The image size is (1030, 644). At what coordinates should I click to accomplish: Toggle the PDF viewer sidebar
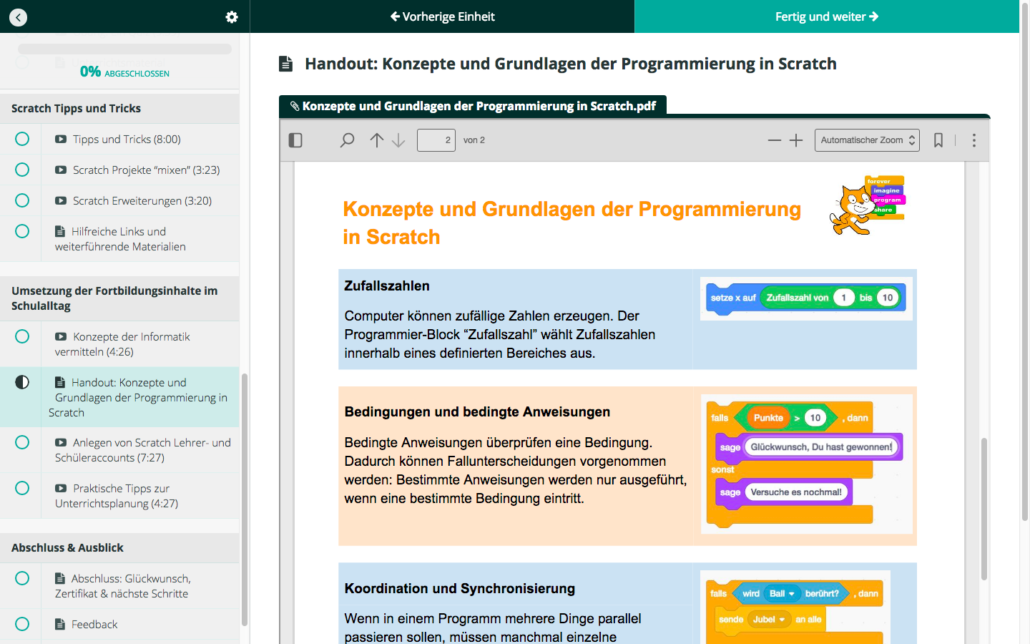tap(295, 141)
